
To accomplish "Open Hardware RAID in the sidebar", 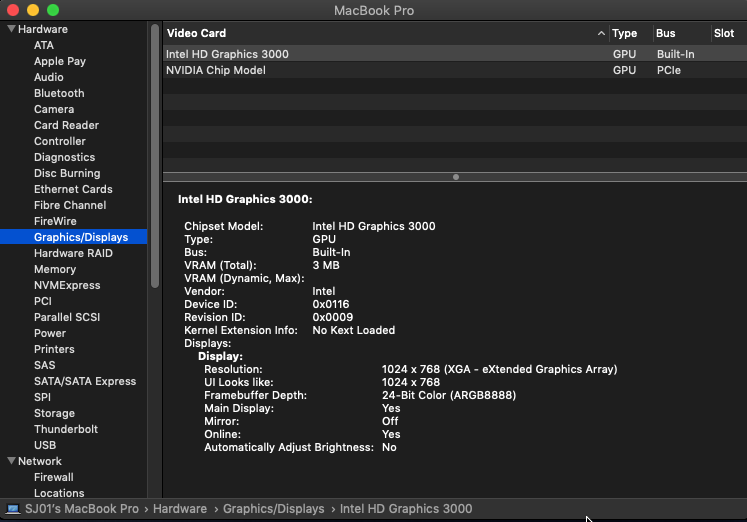I will coord(73,253).
